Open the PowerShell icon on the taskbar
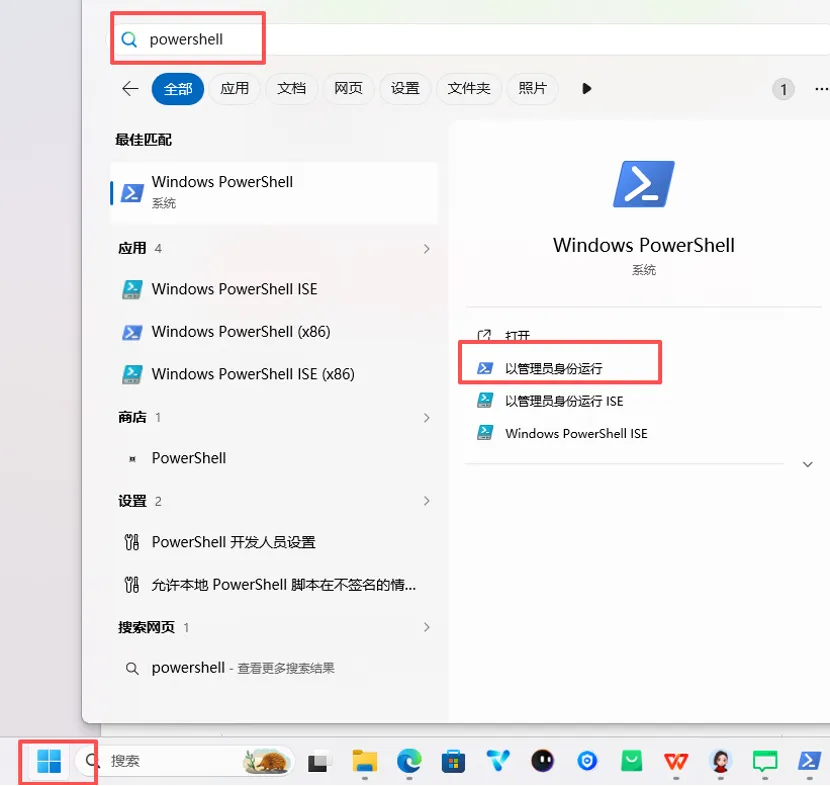The width and height of the screenshot is (830, 786). click(x=809, y=762)
